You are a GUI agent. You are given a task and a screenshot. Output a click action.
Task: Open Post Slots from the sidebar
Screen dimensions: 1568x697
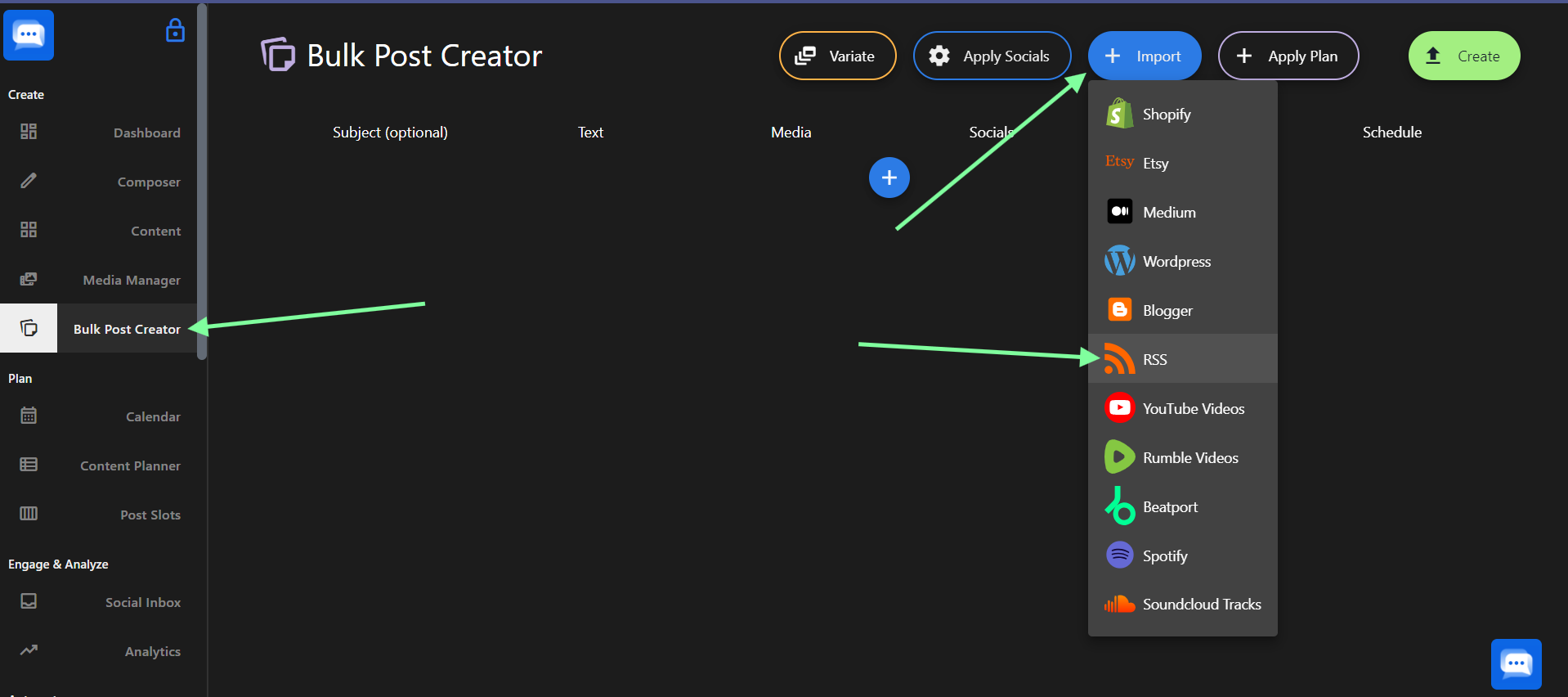pyautogui.click(x=98, y=515)
